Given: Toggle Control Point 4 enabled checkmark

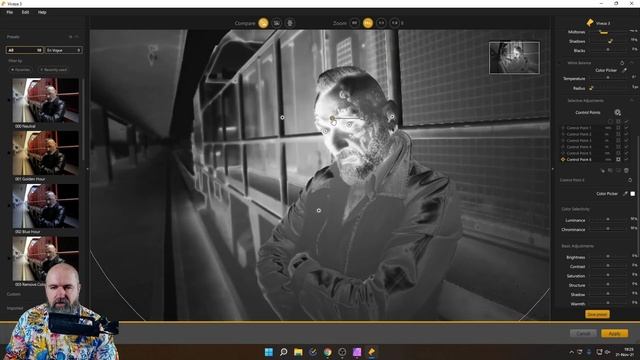Looking at the screenshot, I should click(626, 147).
